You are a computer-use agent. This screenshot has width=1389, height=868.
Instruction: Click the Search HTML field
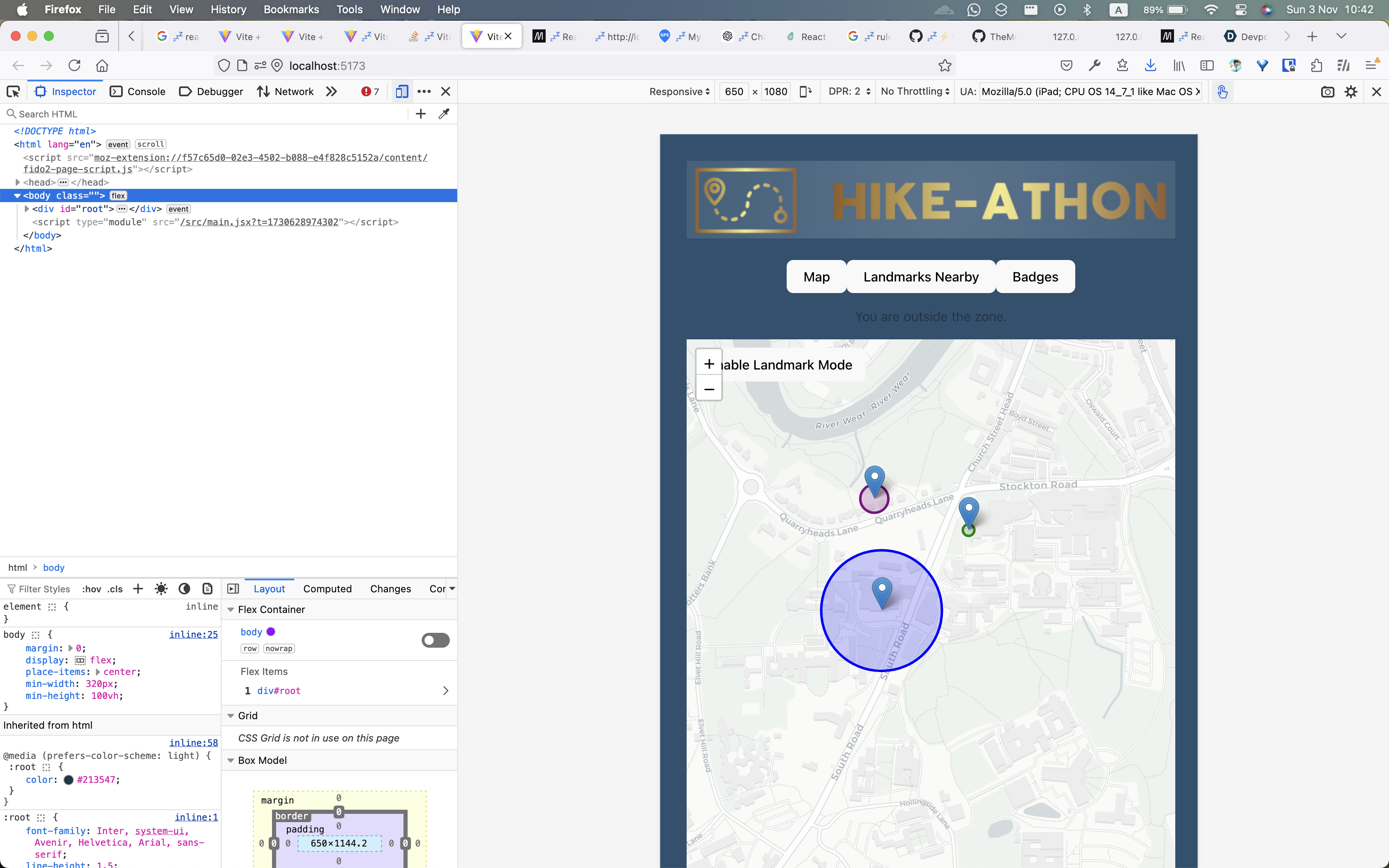pyautogui.click(x=207, y=114)
